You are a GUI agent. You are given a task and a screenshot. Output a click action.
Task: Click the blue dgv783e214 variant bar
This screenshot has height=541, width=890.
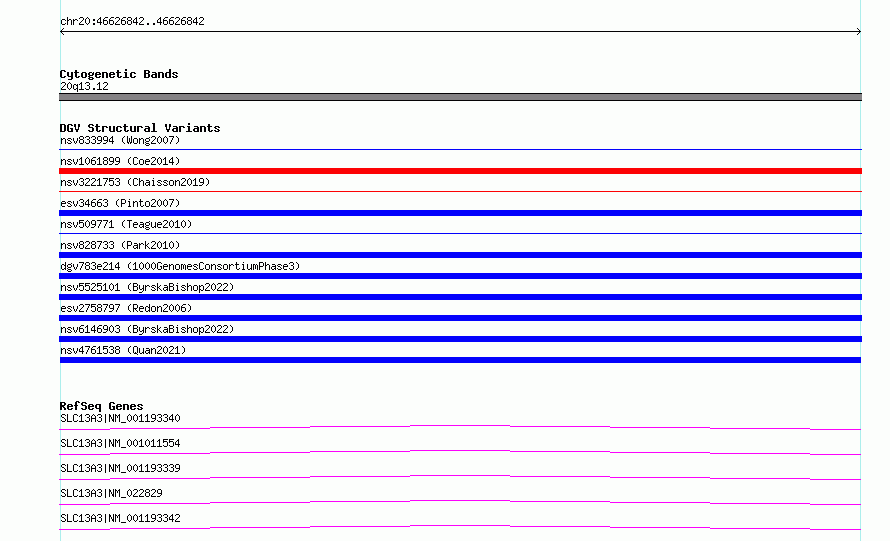pyautogui.click(x=460, y=276)
